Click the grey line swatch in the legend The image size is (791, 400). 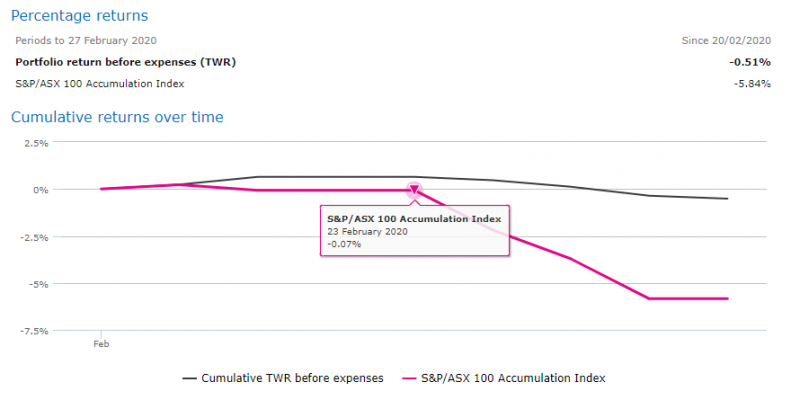[189, 378]
